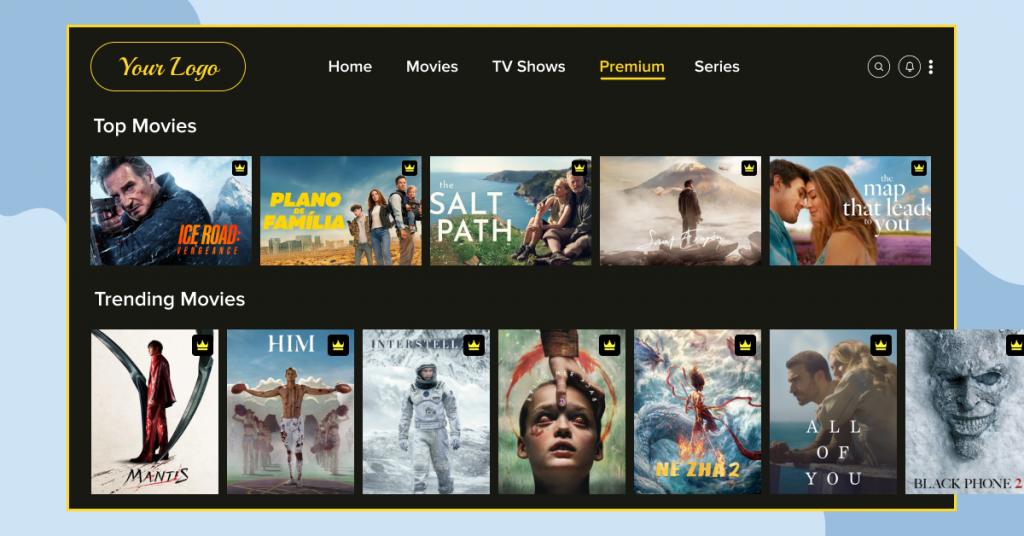
Task: Open search with the magnifier icon
Action: click(x=878, y=67)
